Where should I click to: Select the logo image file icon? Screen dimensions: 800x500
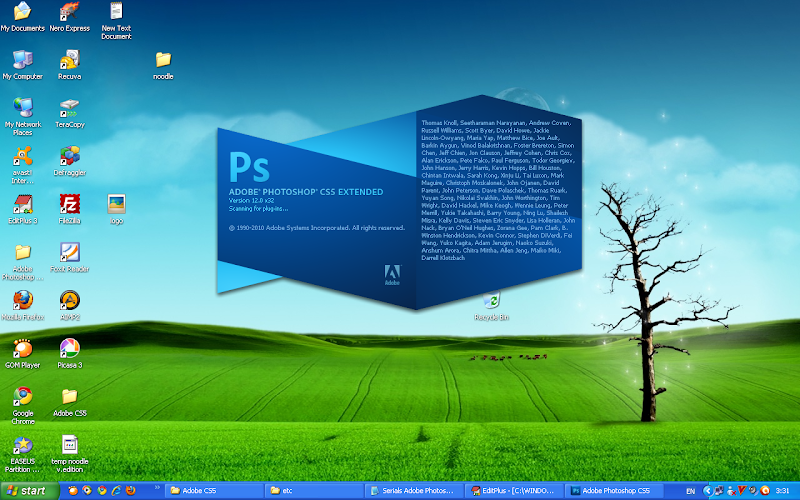point(116,209)
